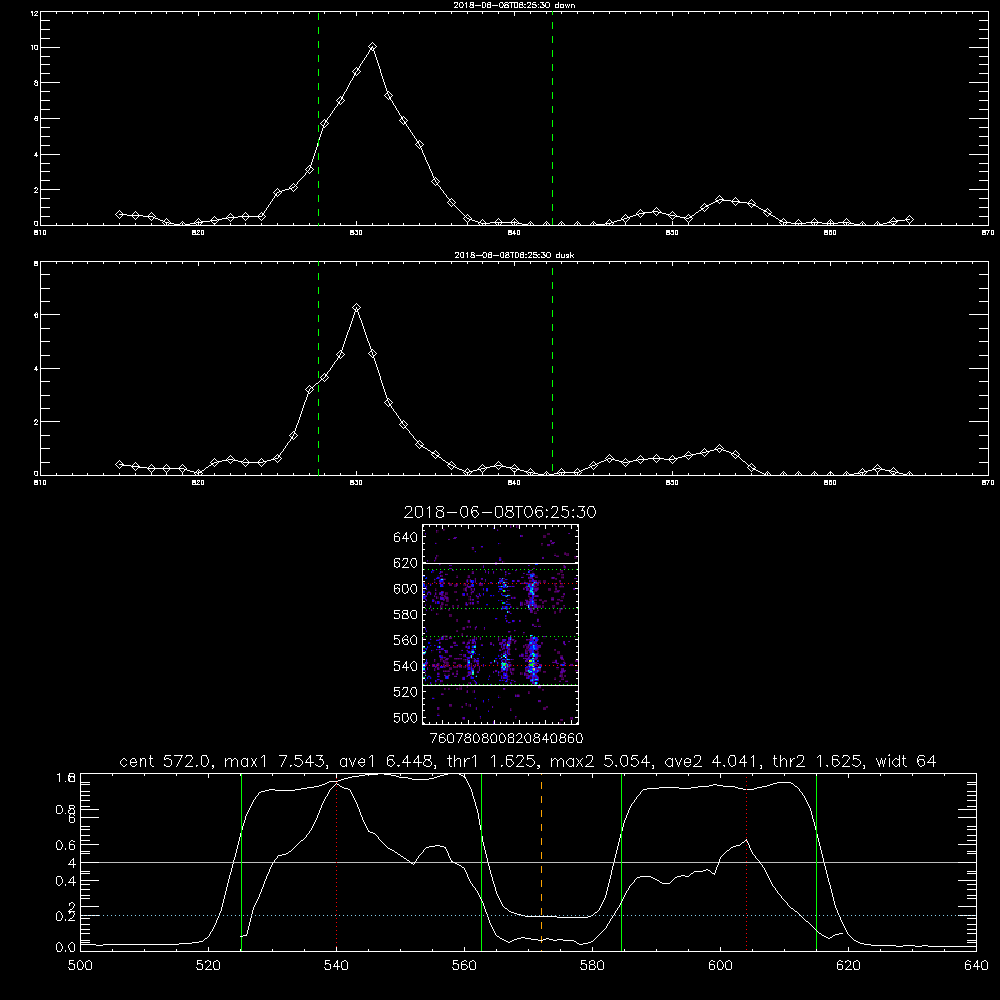Click spectrogram image y-axis label 500
Viewport: 1000px width, 1000px height.
click(x=406, y=718)
